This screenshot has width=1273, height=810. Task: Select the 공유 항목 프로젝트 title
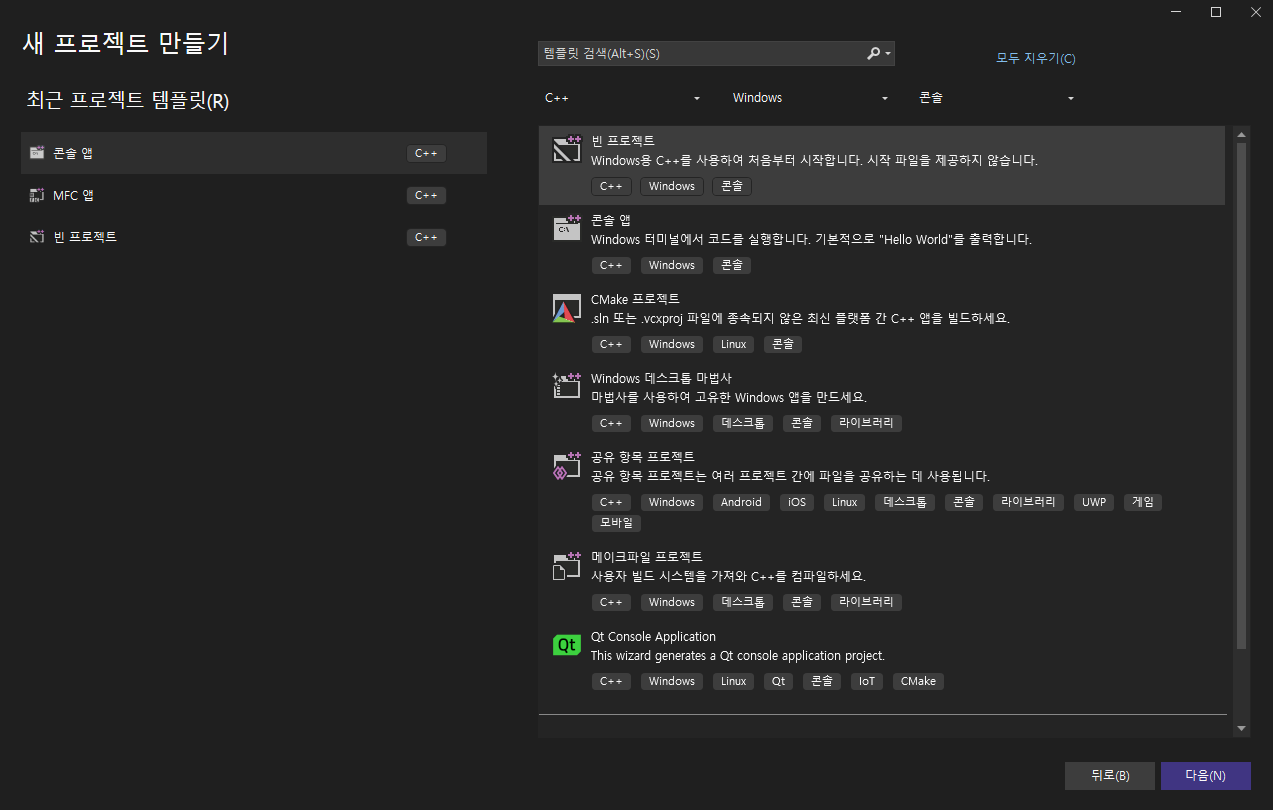coord(642,457)
